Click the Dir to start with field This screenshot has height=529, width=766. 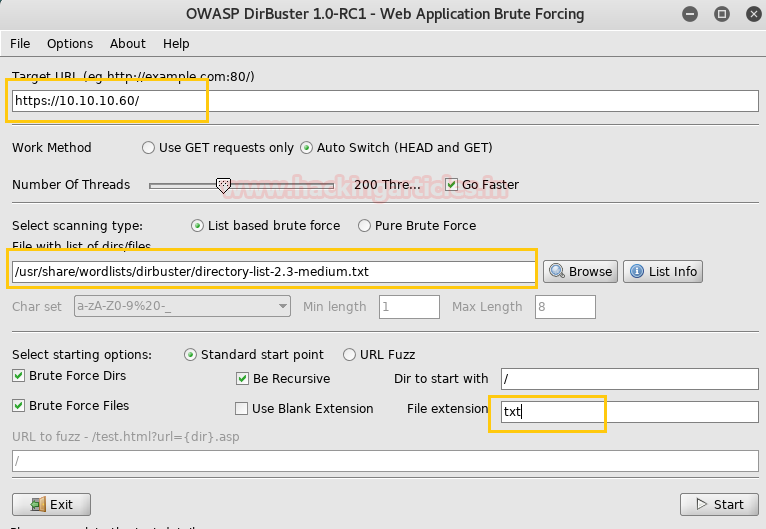(x=630, y=379)
